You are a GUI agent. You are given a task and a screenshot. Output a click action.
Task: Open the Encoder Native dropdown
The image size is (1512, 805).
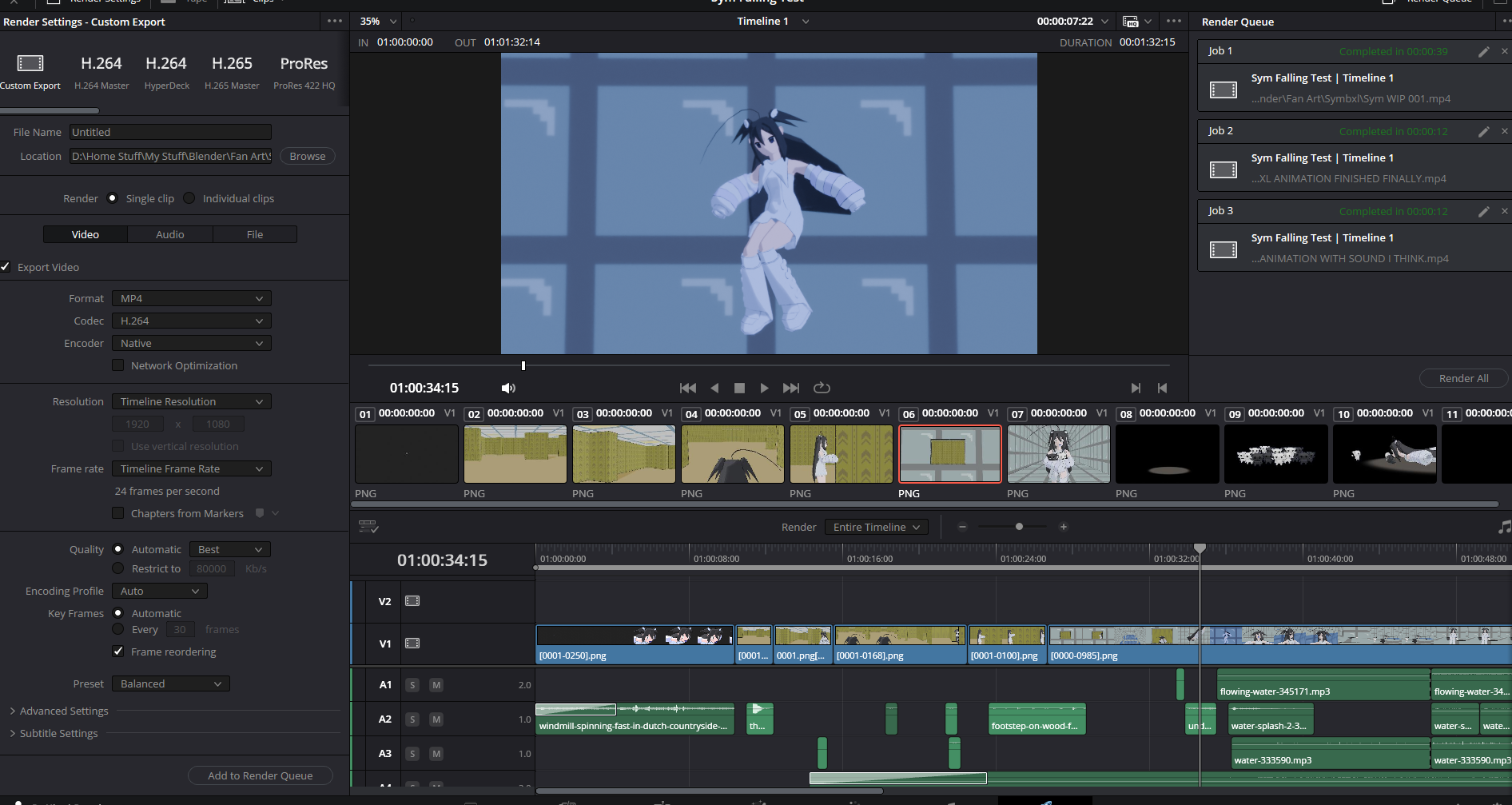[x=192, y=343]
